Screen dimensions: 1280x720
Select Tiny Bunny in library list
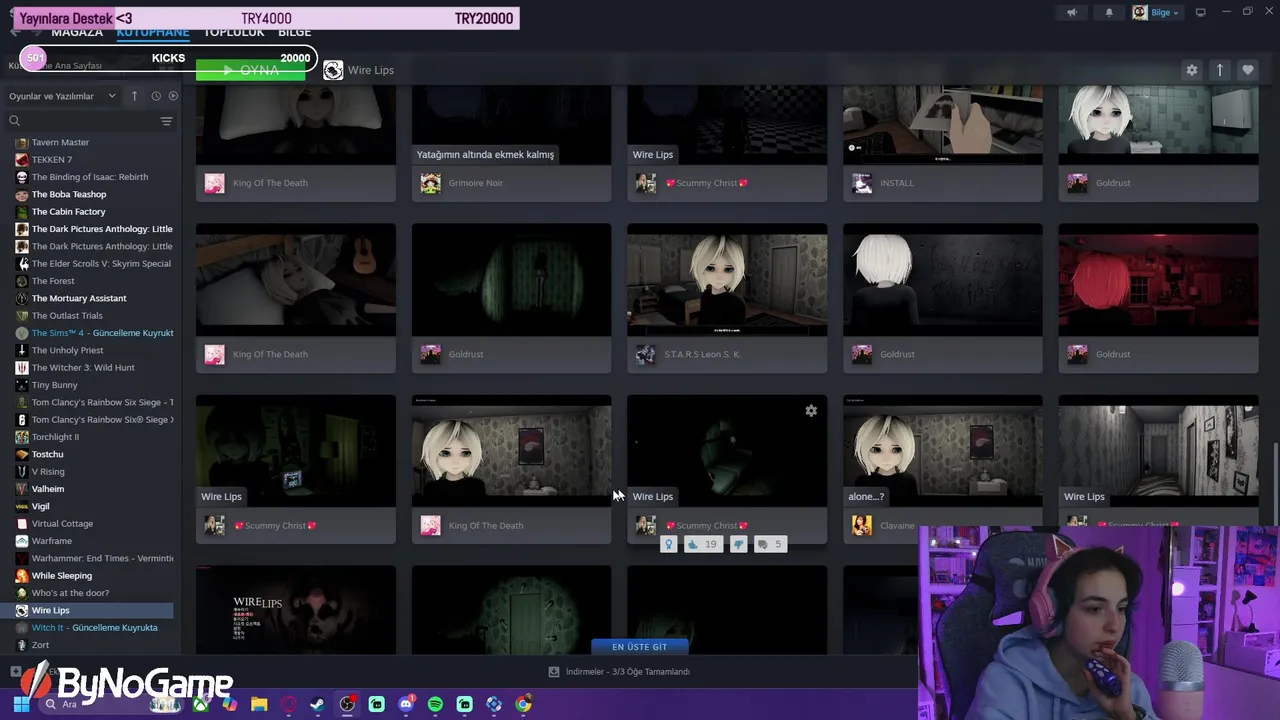click(x=54, y=385)
